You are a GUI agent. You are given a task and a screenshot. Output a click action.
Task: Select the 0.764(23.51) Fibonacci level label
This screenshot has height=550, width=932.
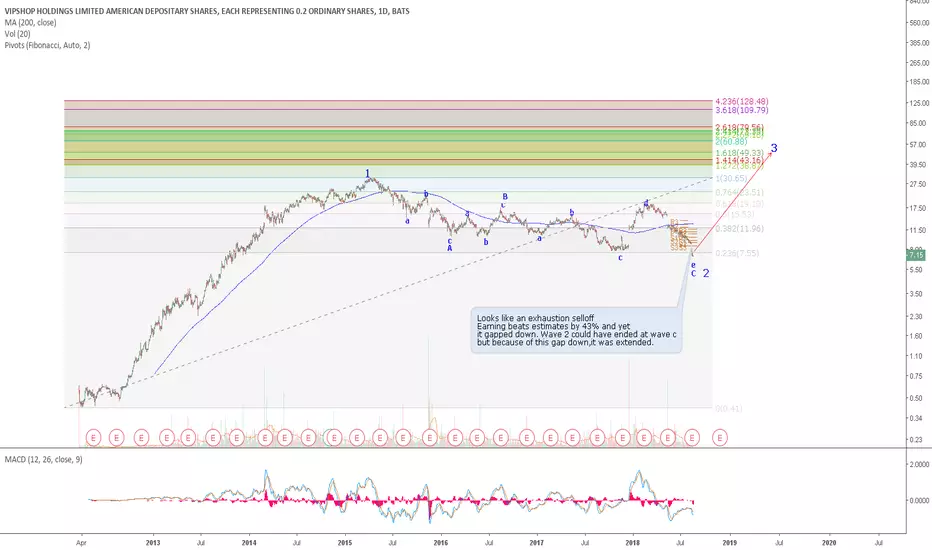[x=739, y=193]
